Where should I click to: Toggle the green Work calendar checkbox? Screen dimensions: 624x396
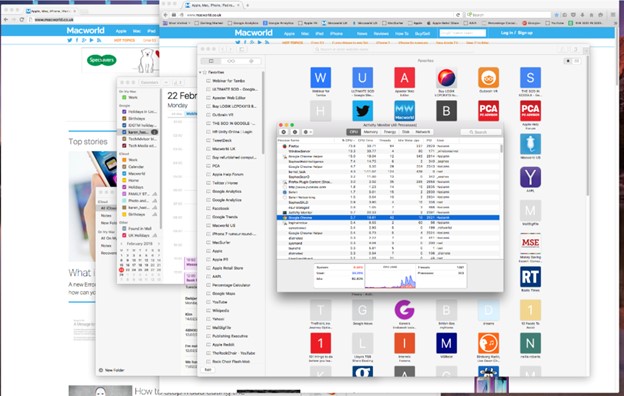(124, 97)
